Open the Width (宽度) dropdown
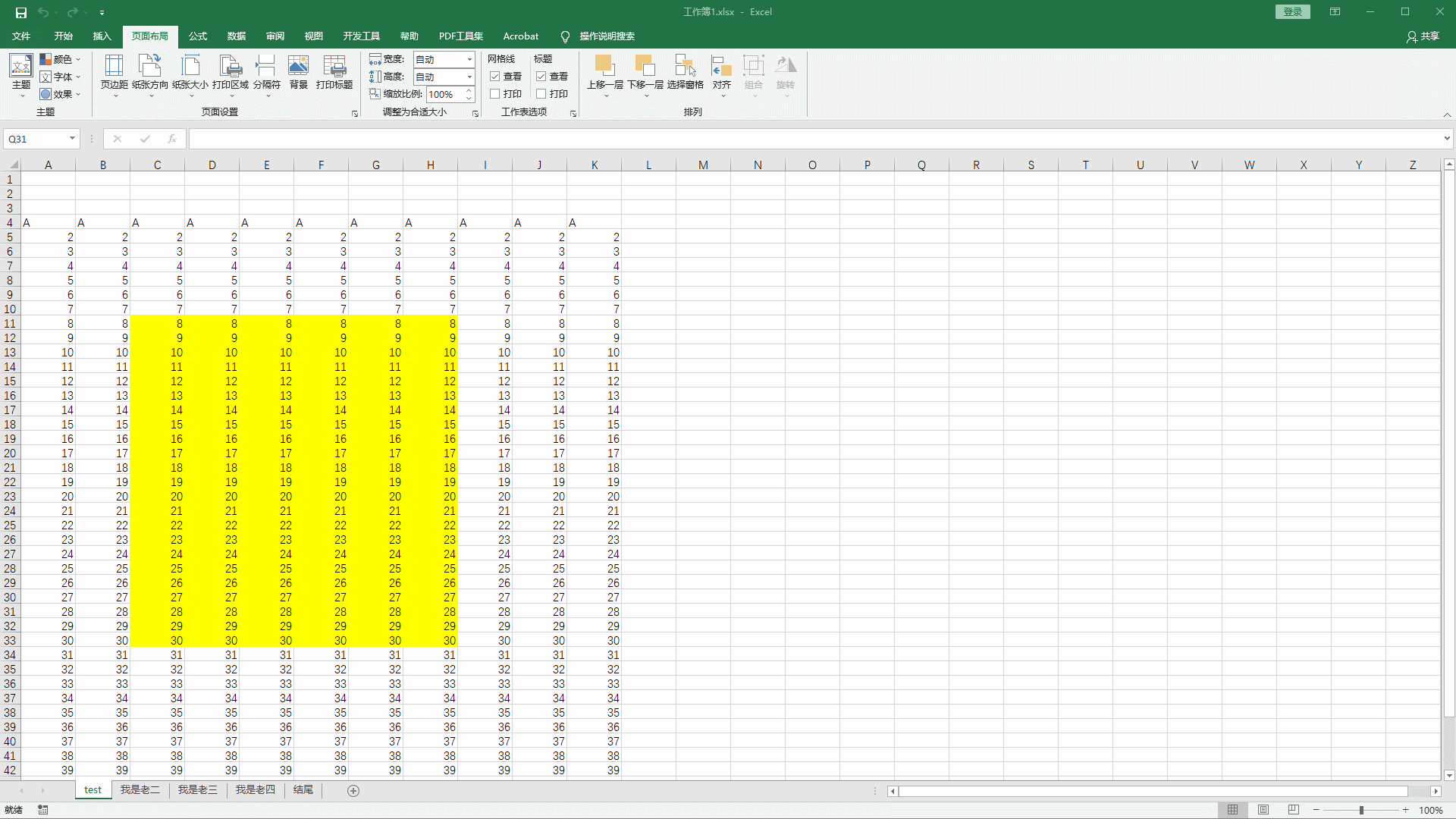1456x819 pixels. tap(469, 59)
